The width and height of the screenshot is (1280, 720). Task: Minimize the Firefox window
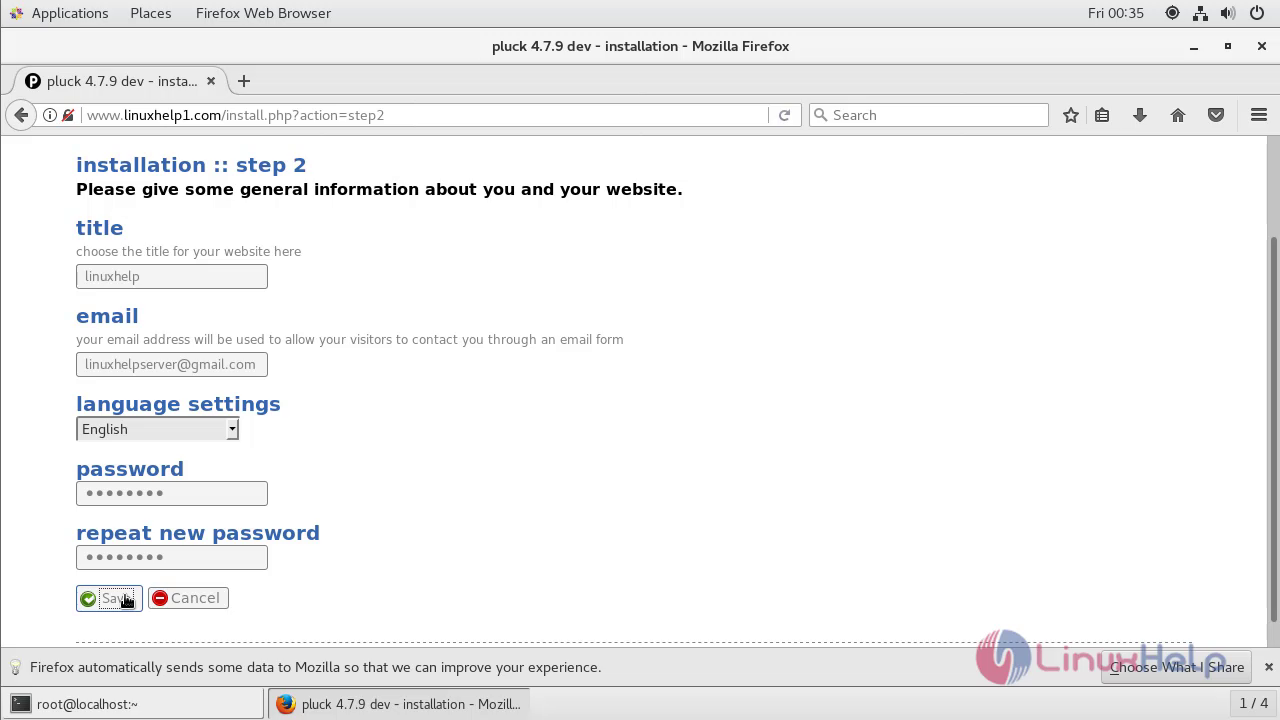point(1194,46)
